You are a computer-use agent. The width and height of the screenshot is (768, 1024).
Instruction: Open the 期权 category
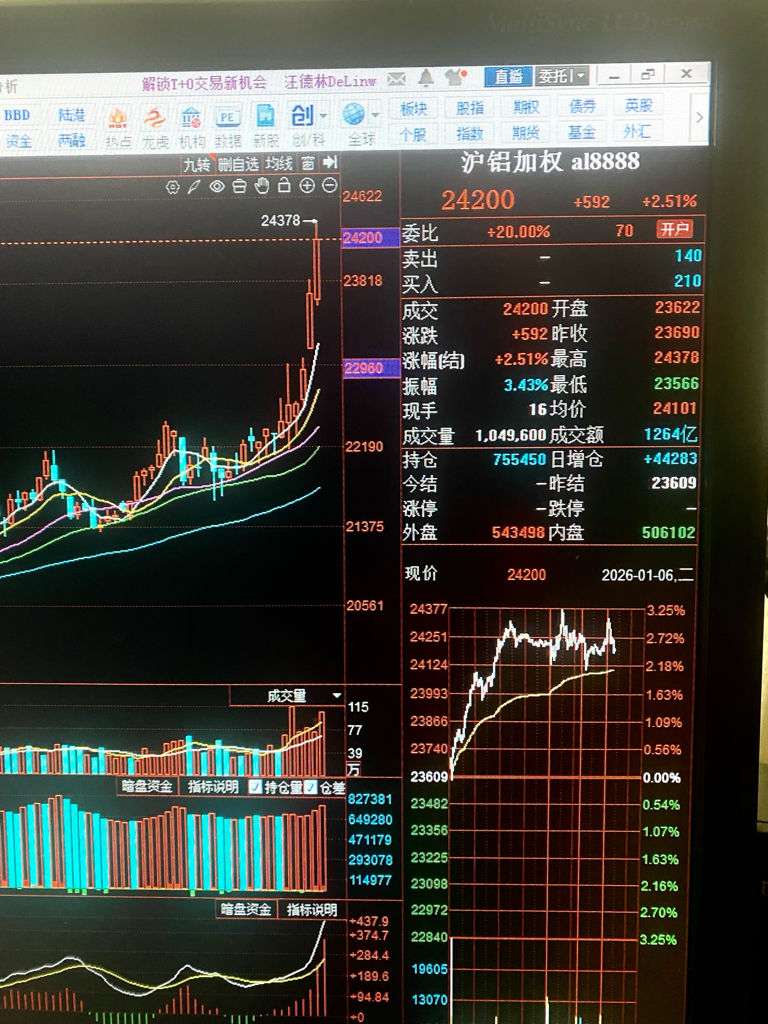point(526,106)
